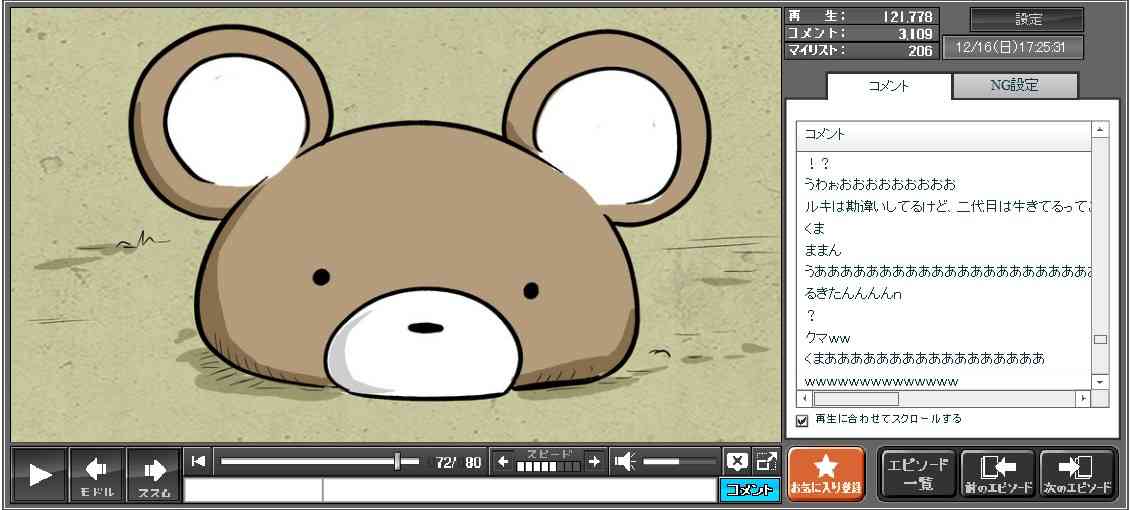Viewport: 1131px width, 510px height.
Task: Select the コメント tab
Action: pyautogui.click(x=888, y=86)
